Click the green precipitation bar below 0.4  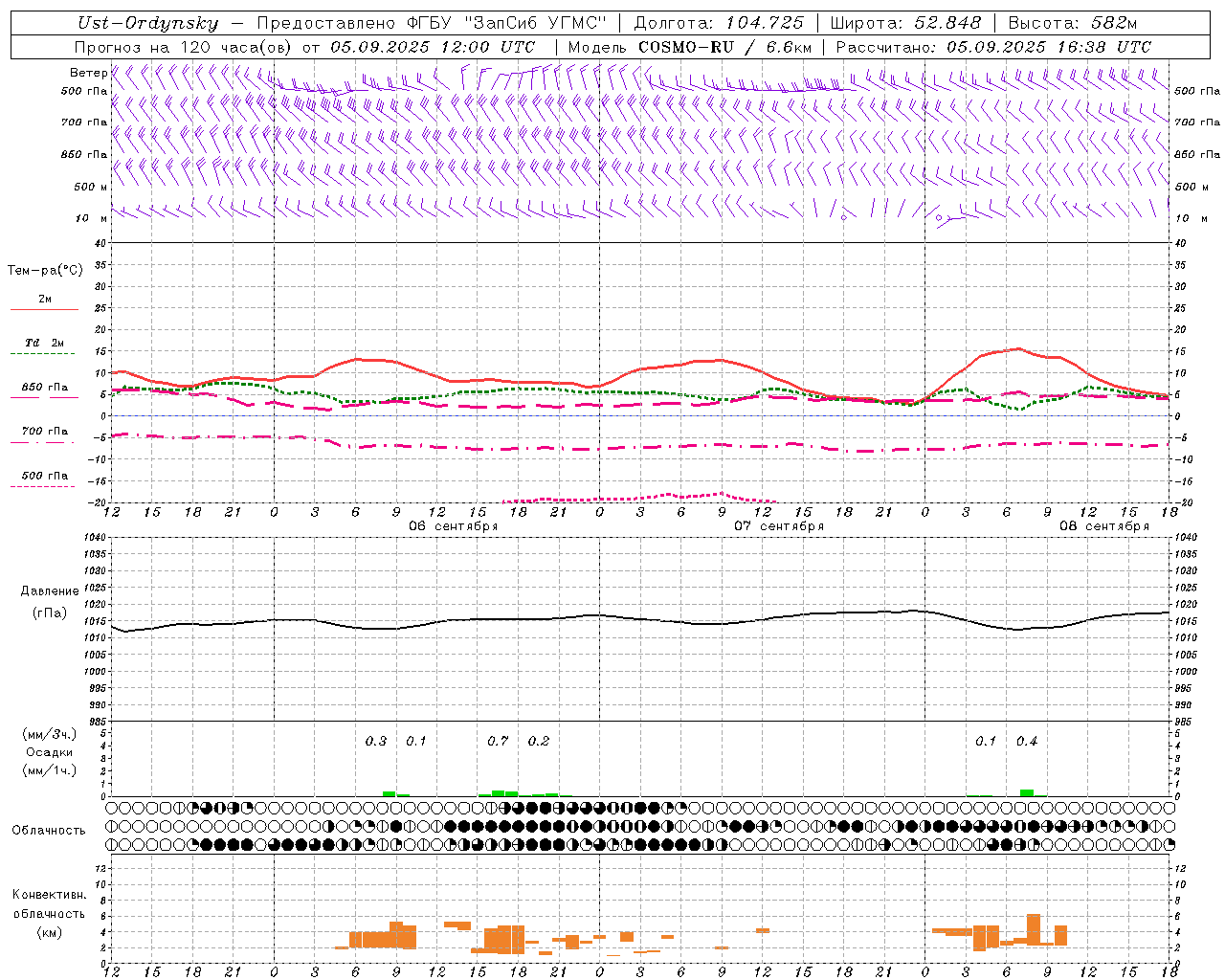point(1027,792)
